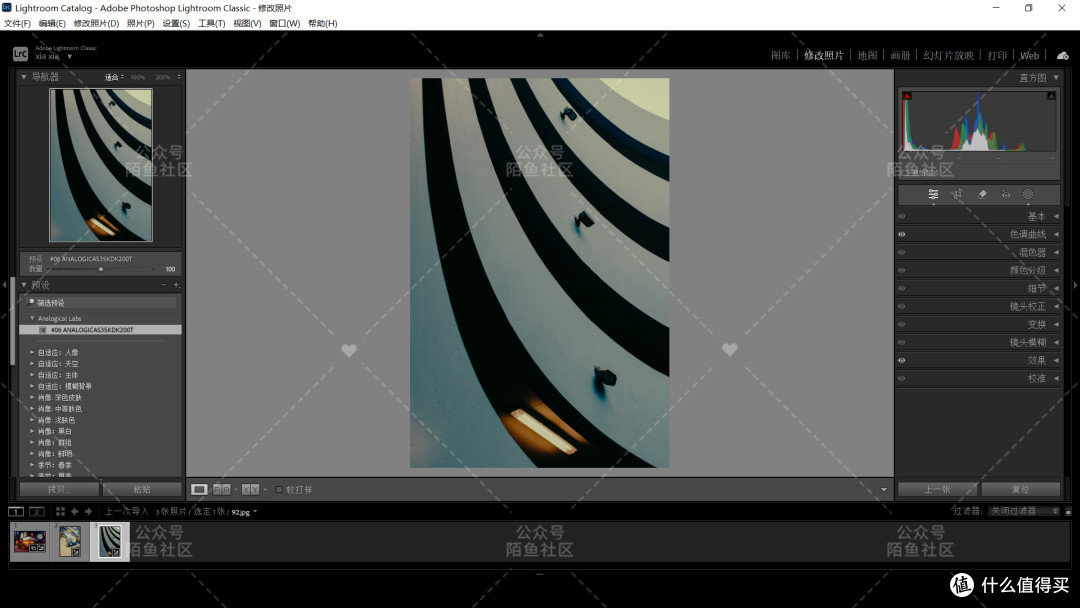Image resolution: width=1080 pixels, height=608 pixels.
Task: Open toolbar options dropdown arrow
Action: point(884,490)
